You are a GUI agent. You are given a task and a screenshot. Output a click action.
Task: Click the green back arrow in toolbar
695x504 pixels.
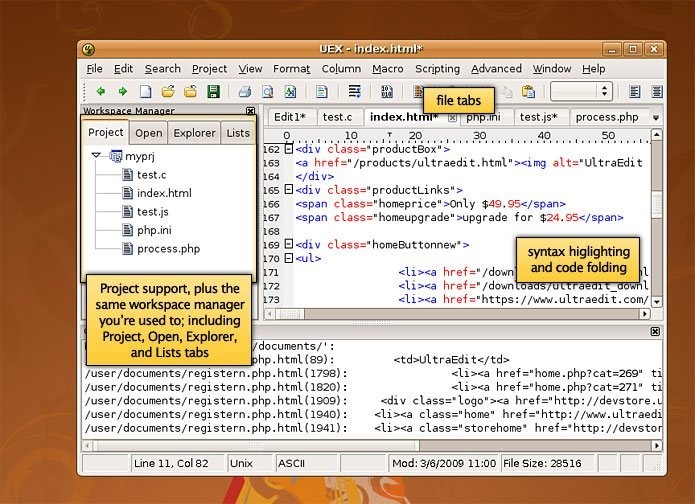pyautogui.click(x=100, y=92)
